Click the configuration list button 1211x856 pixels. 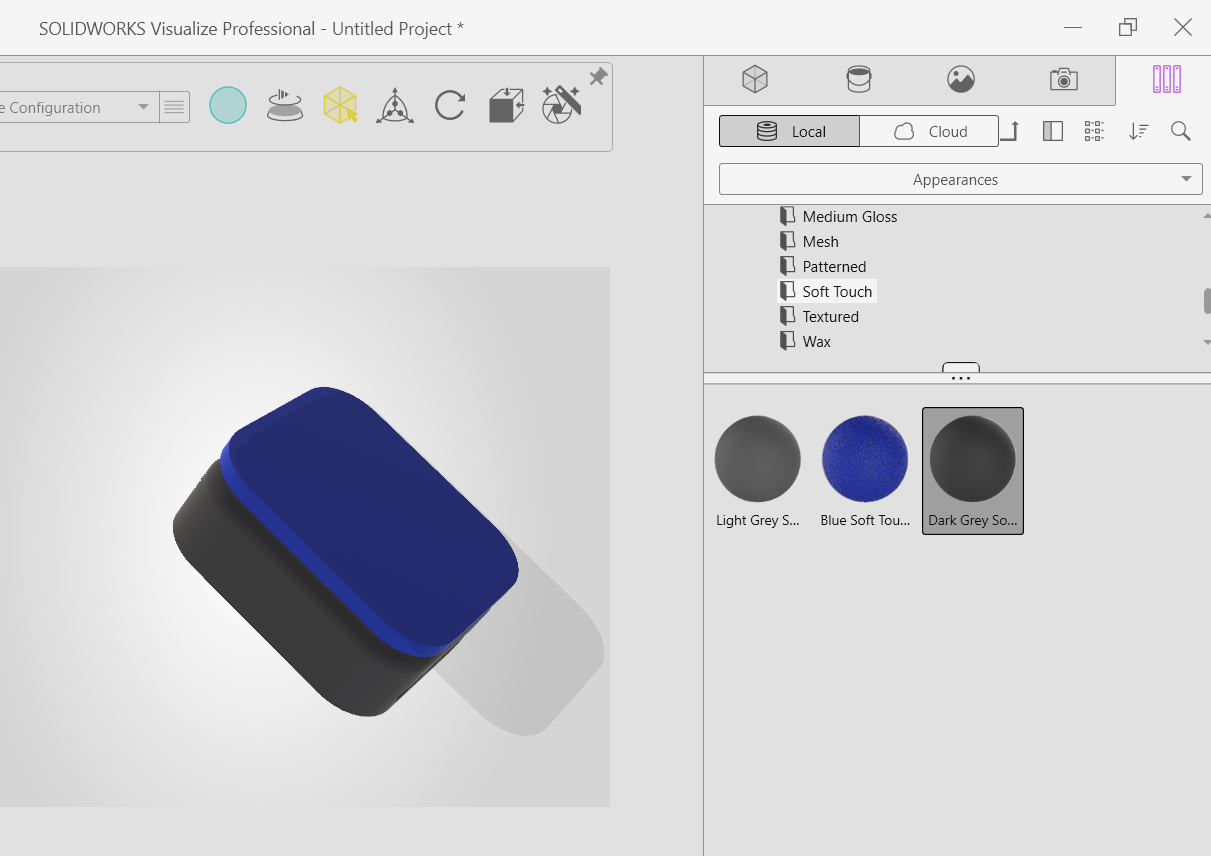175,107
